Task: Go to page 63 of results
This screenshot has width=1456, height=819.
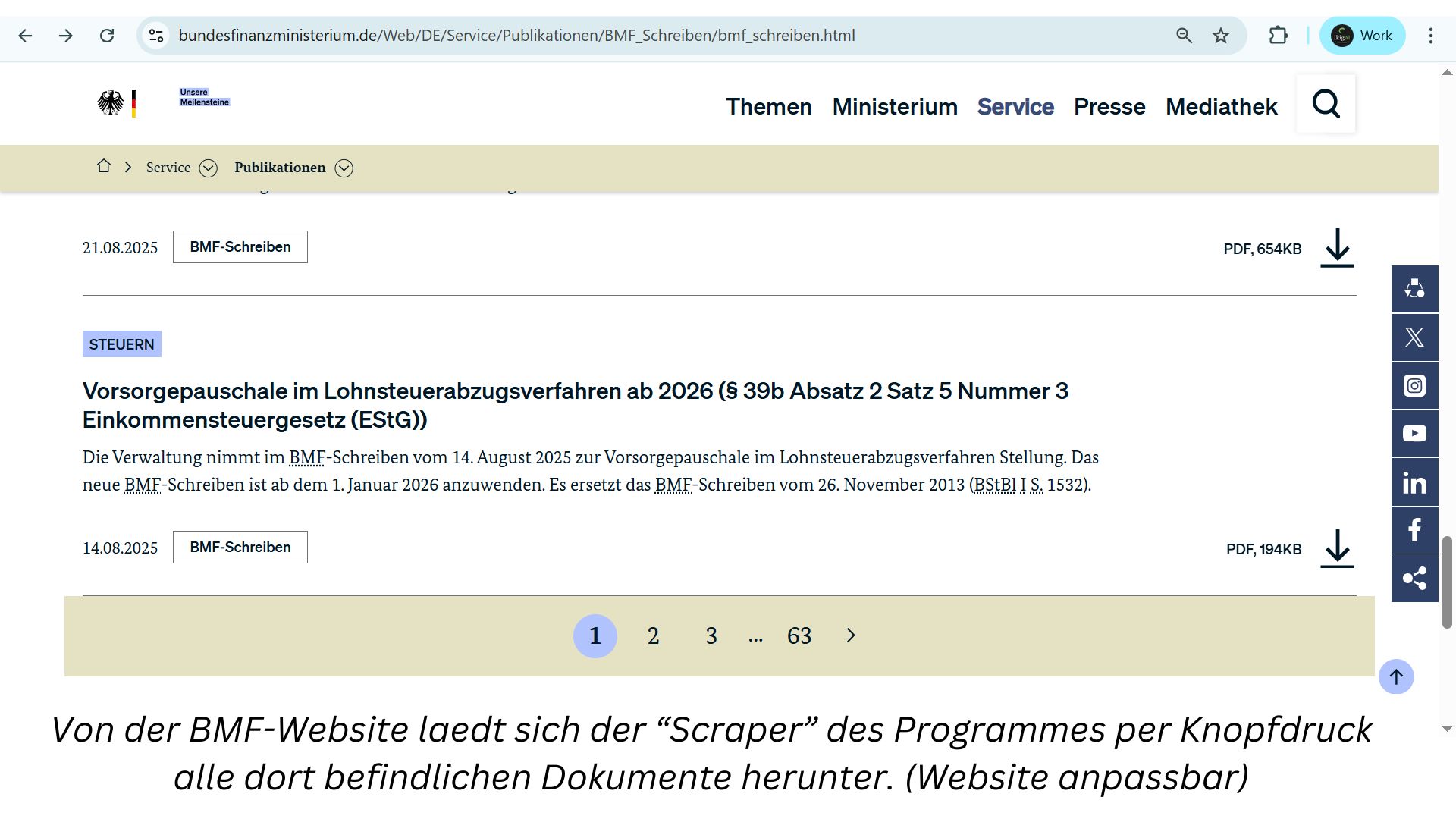Action: pyautogui.click(x=799, y=635)
